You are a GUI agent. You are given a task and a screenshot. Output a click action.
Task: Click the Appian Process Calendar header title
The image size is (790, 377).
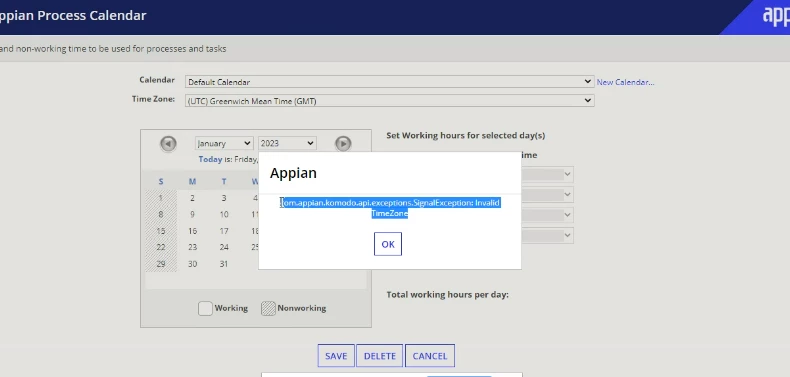click(x=73, y=16)
